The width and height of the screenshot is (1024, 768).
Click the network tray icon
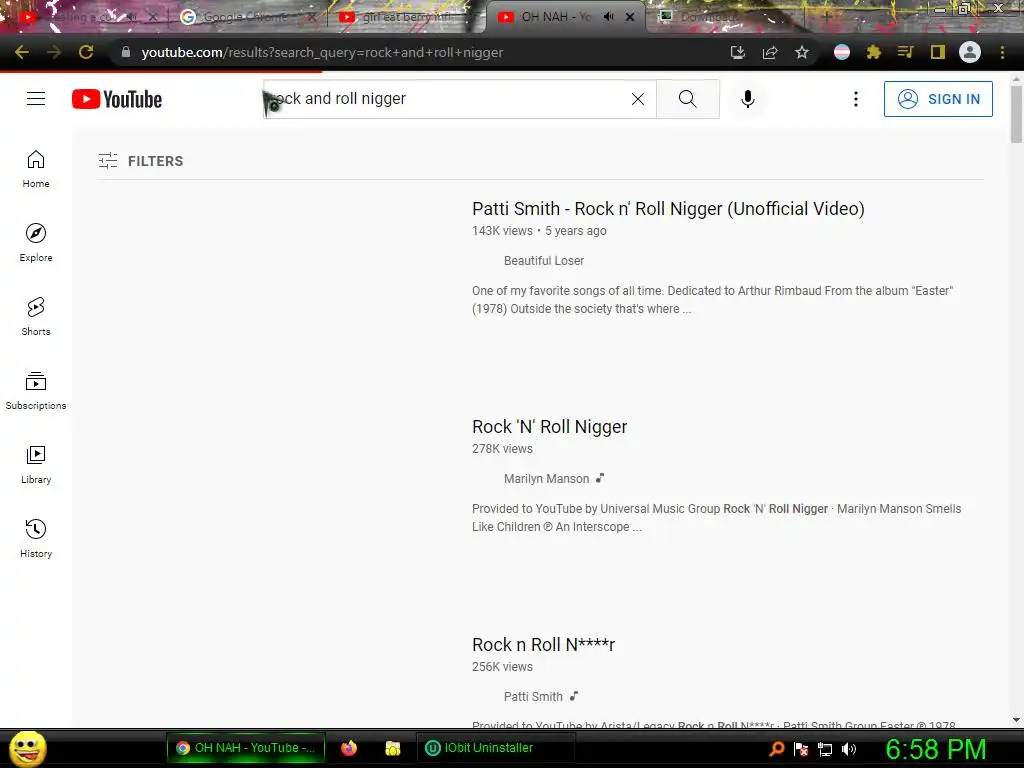click(x=825, y=749)
